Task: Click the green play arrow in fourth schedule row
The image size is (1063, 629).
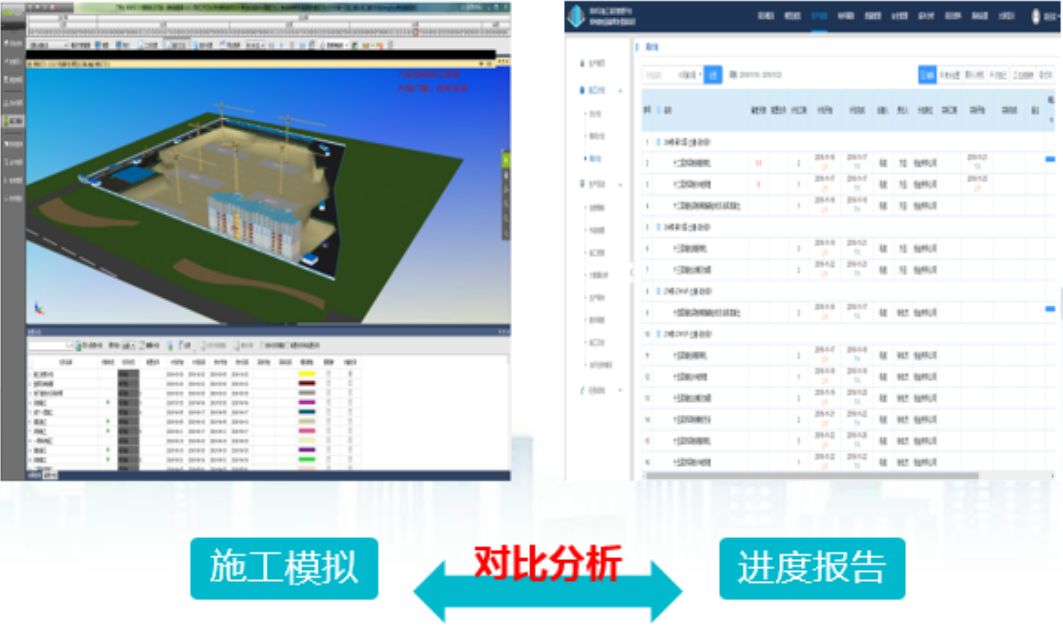Action: coord(107,402)
